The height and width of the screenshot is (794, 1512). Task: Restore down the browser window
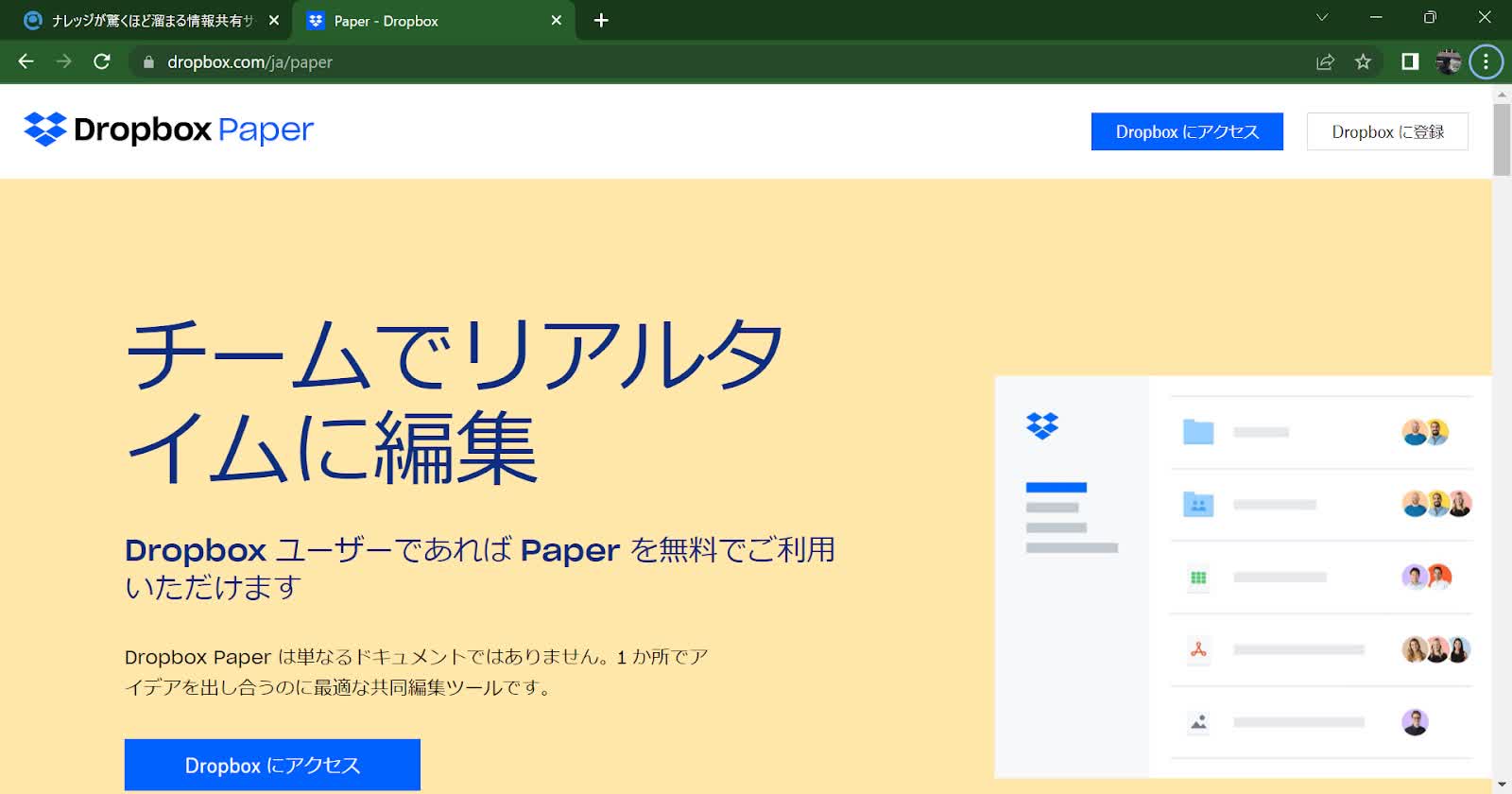[1430, 18]
